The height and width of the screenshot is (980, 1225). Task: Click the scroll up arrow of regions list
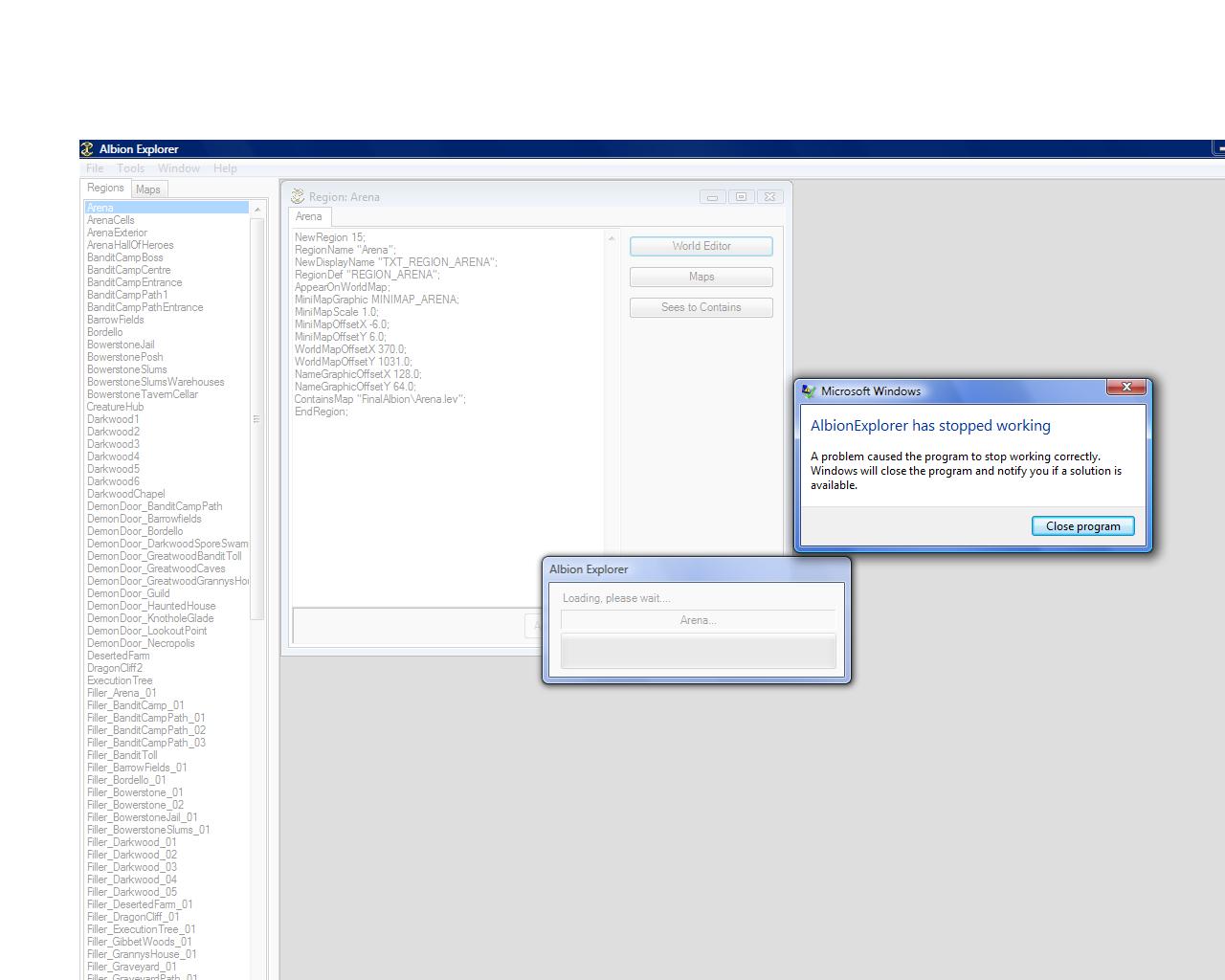point(256,210)
